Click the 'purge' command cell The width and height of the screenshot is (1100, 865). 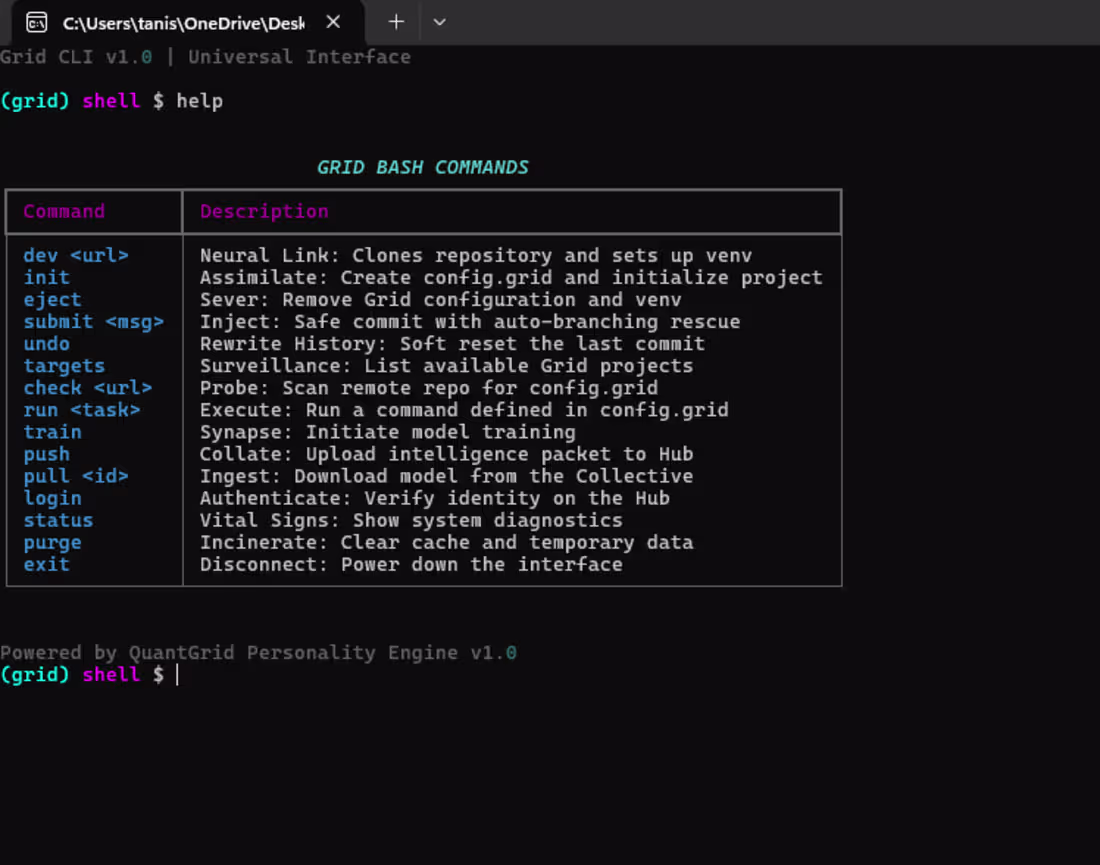(x=53, y=543)
